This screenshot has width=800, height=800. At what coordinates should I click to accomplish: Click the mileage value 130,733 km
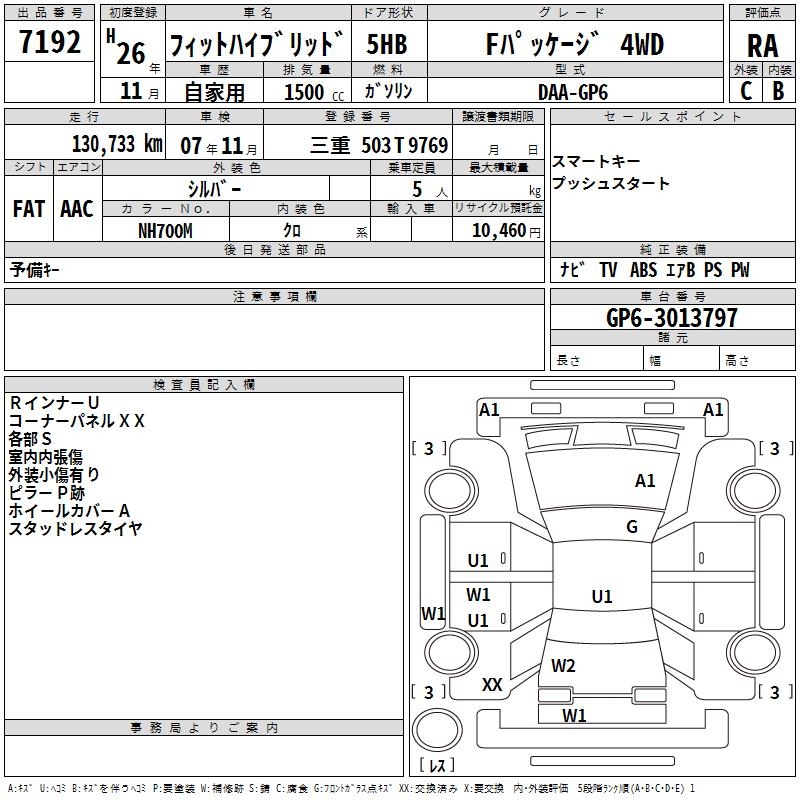tap(117, 144)
